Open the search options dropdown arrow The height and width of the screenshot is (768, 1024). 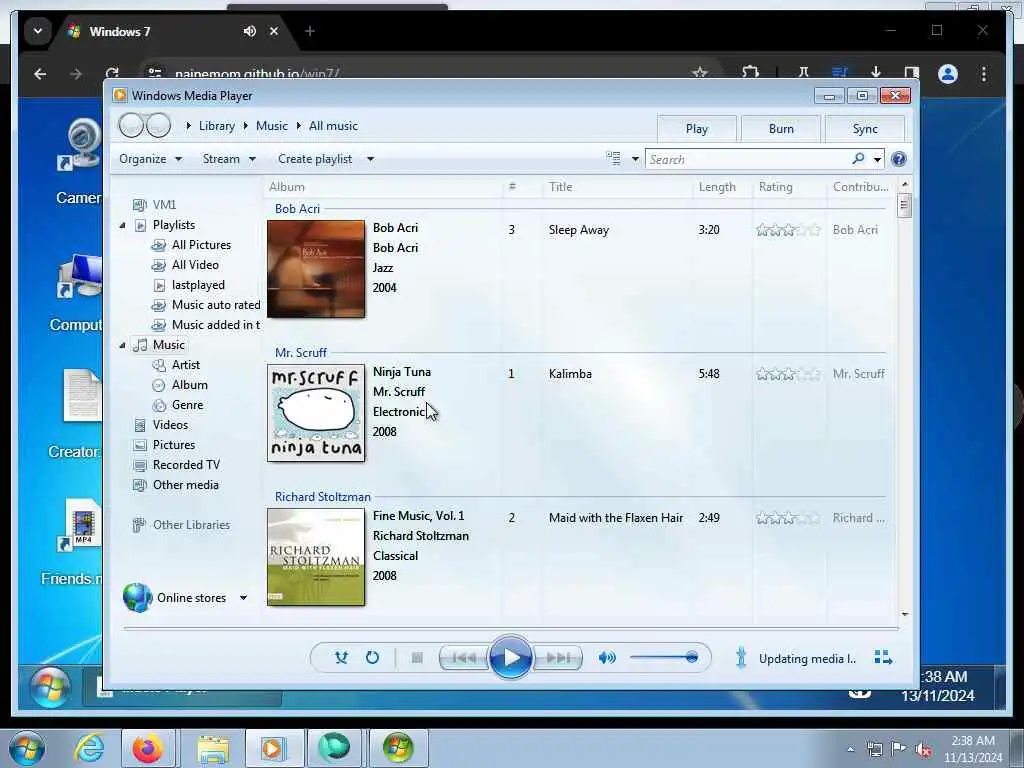point(877,159)
